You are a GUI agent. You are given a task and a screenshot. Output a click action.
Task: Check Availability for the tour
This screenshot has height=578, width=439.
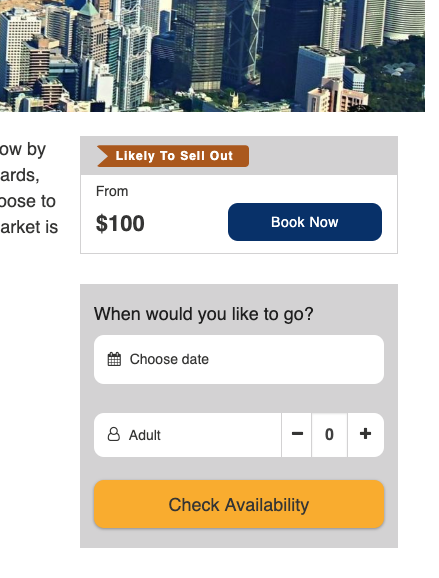tap(239, 504)
